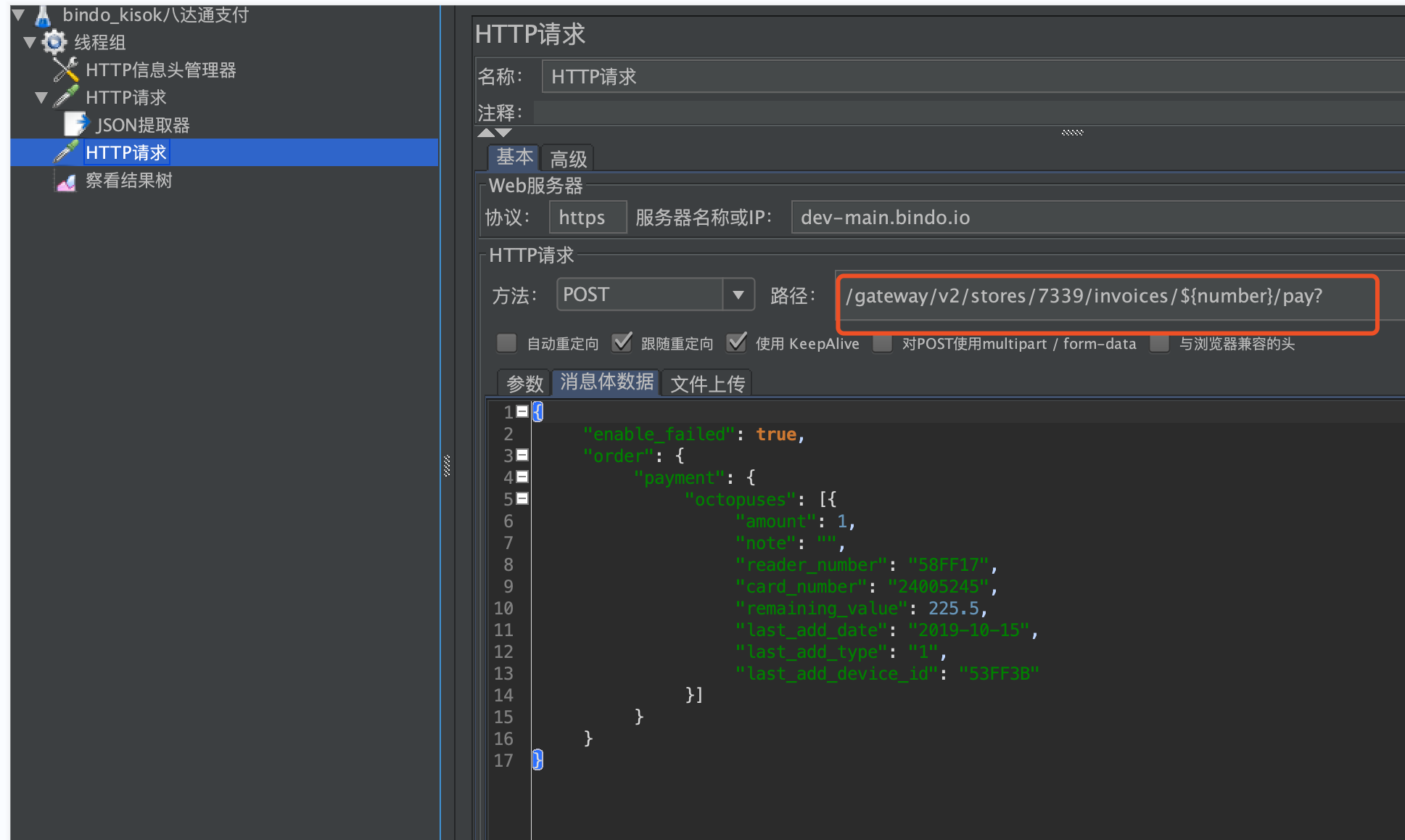Fold the order block at line 3
This screenshot has height=840, width=1405.
[522, 455]
